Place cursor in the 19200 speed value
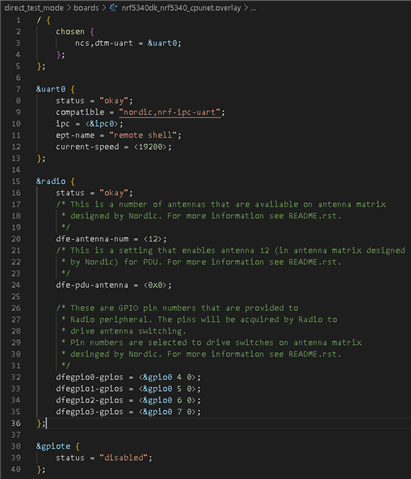The height and width of the screenshot is (479, 411). click(x=150, y=147)
